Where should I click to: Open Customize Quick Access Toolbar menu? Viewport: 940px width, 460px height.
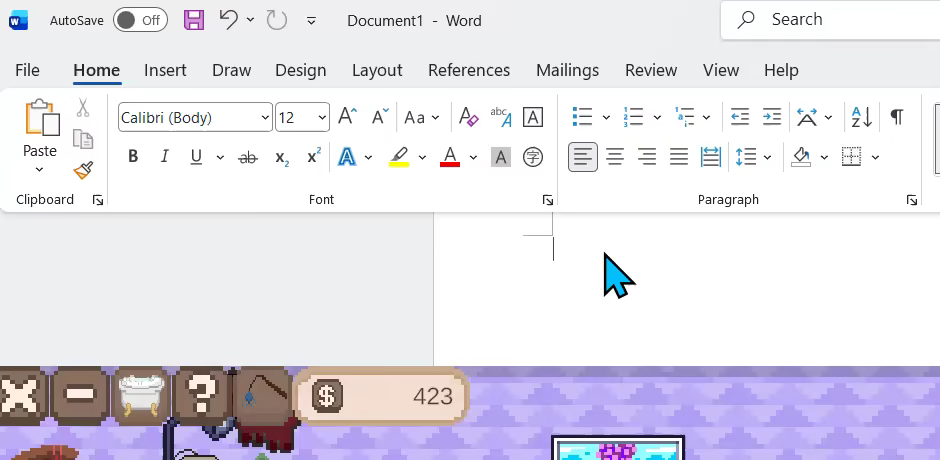(311, 21)
